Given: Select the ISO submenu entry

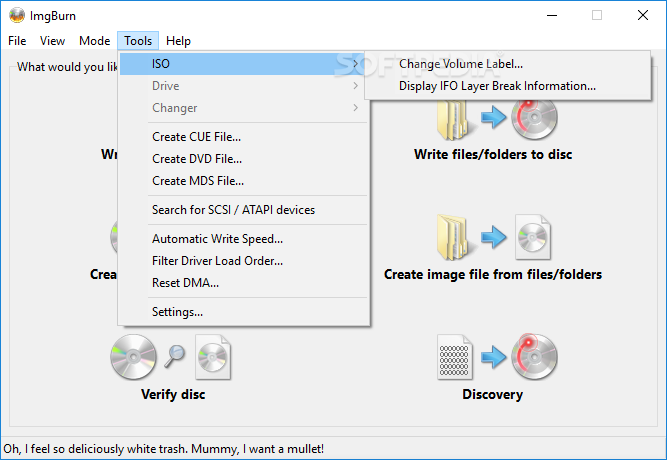Looking at the screenshot, I should [x=241, y=64].
